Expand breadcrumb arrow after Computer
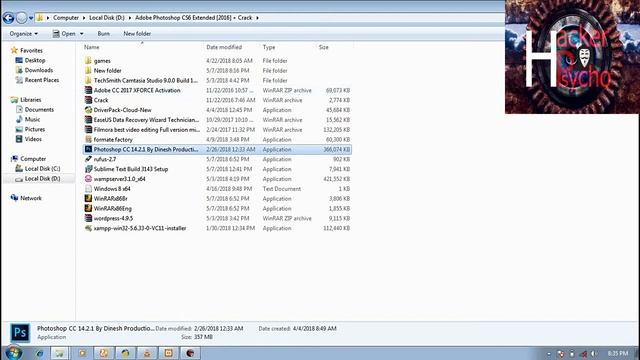The image size is (640, 360). pyautogui.click(x=84, y=18)
